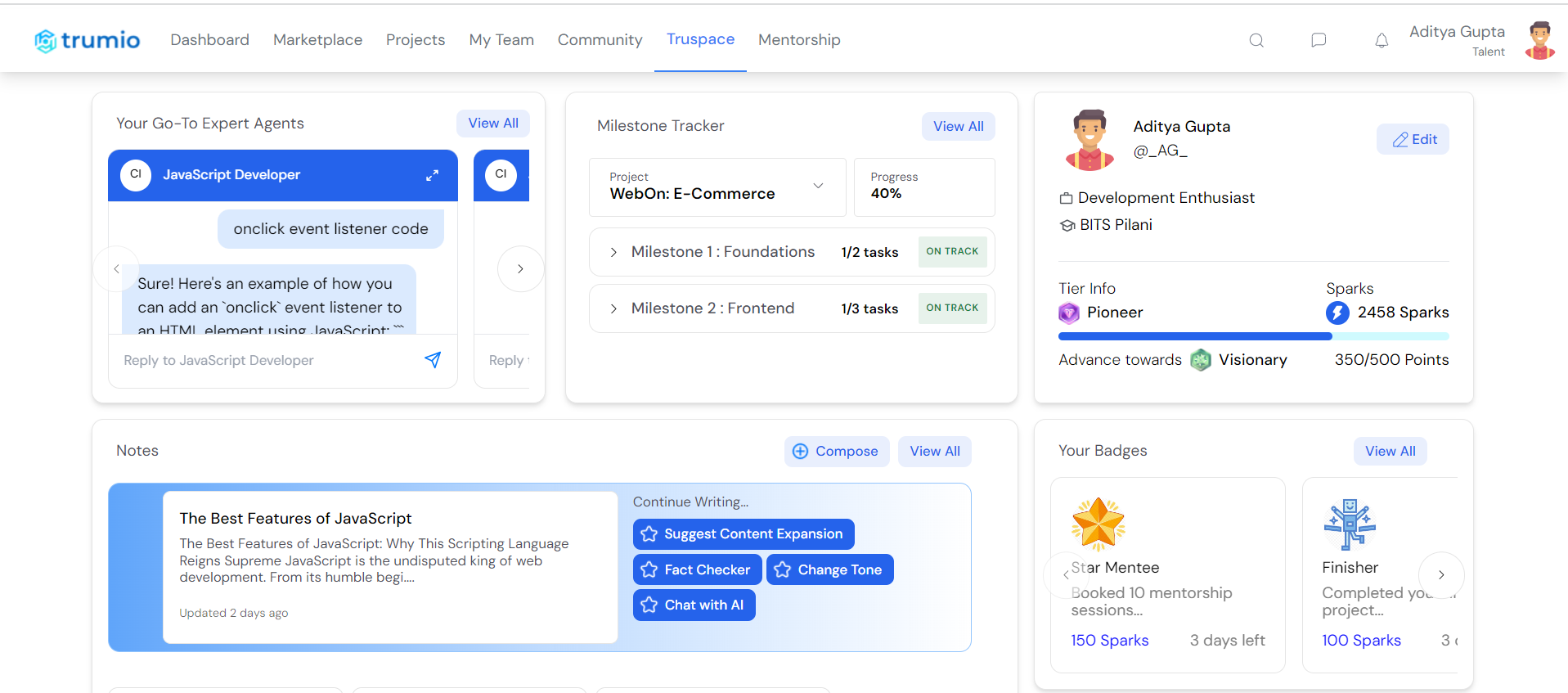Click the graduation cap icon beside BITS Pilani
1568x693 pixels.
coord(1067,225)
